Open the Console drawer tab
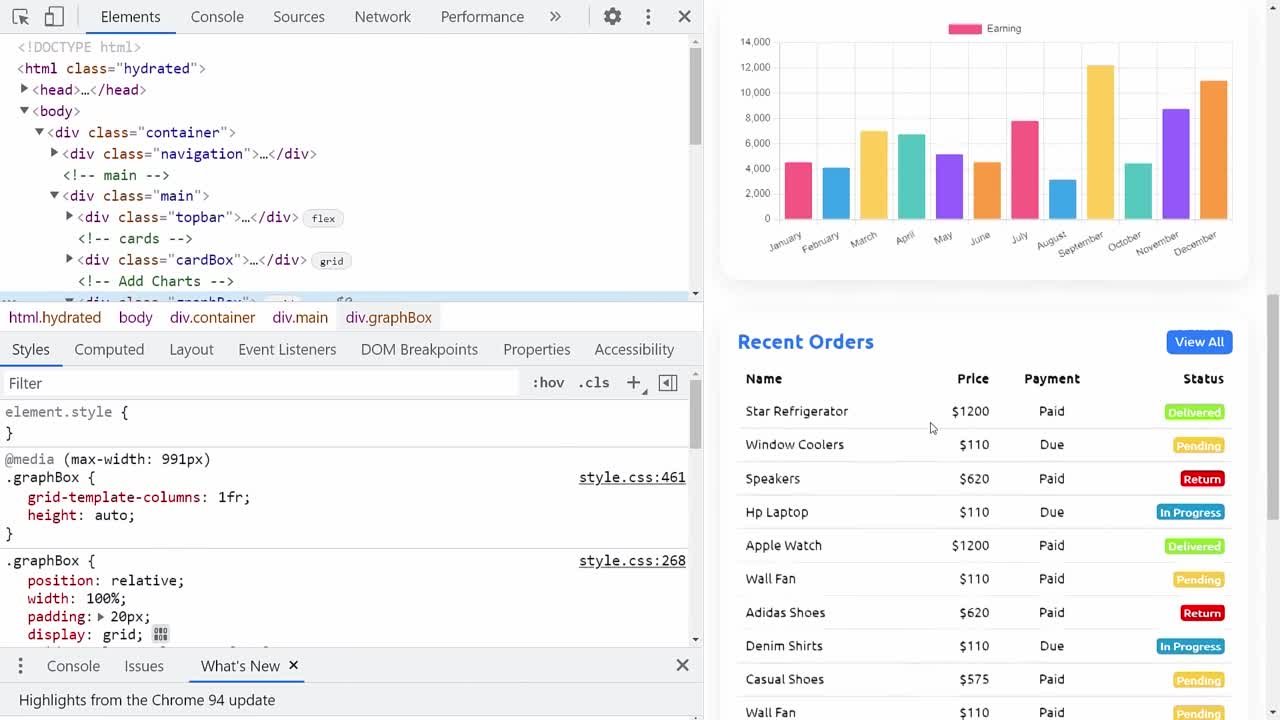The image size is (1280, 720). click(x=73, y=666)
